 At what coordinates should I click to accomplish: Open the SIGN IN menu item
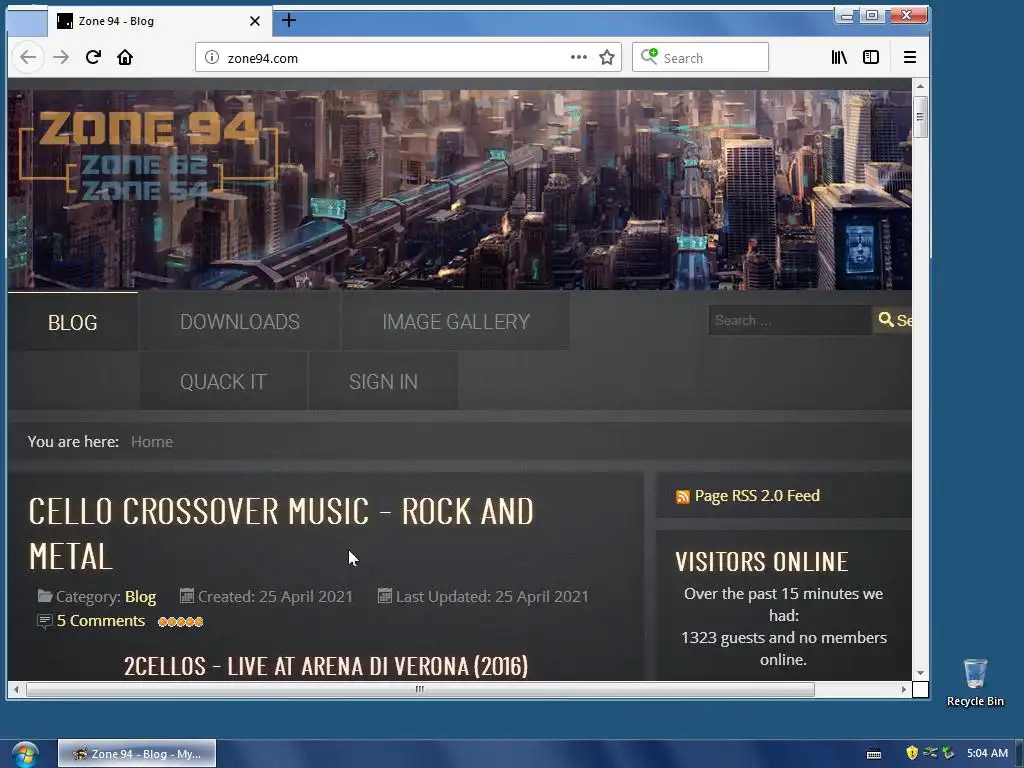(x=383, y=381)
